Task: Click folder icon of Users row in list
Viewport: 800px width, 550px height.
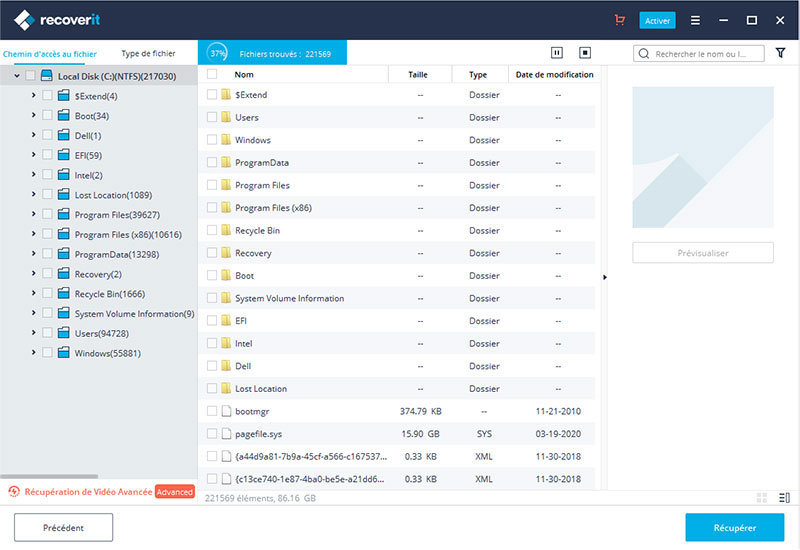Action: pyautogui.click(x=226, y=117)
